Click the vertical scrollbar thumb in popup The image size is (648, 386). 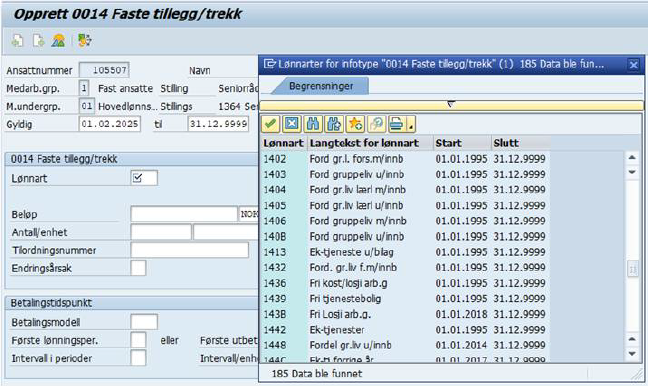pyautogui.click(x=632, y=270)
